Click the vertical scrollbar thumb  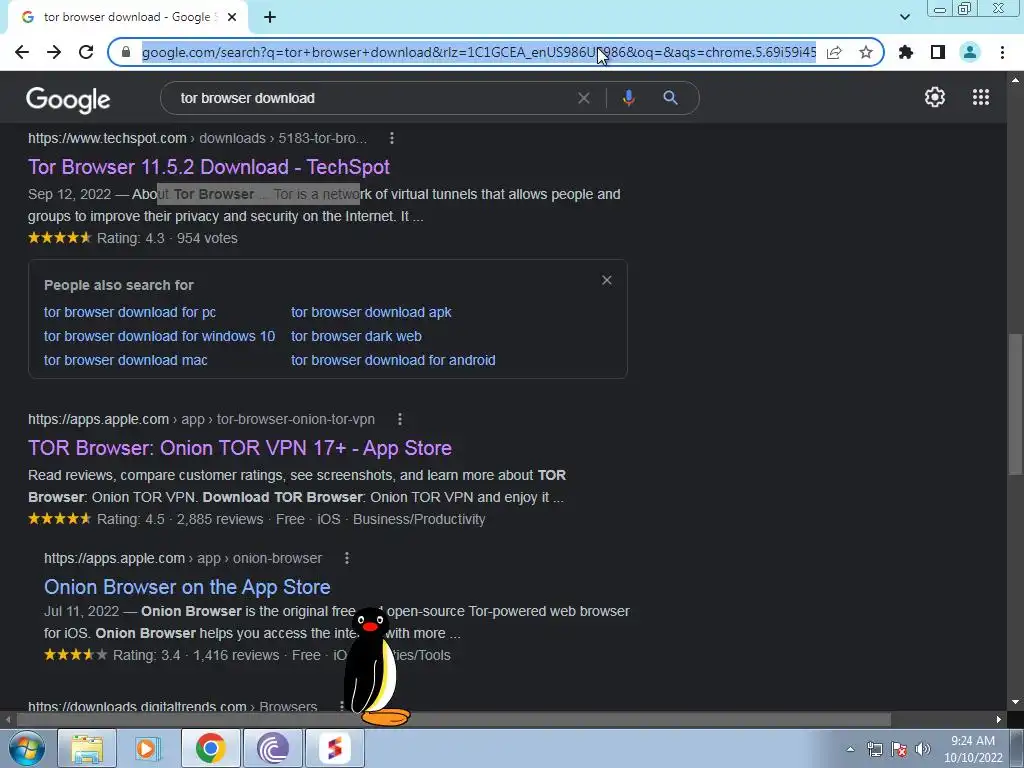pos(1015,405)
